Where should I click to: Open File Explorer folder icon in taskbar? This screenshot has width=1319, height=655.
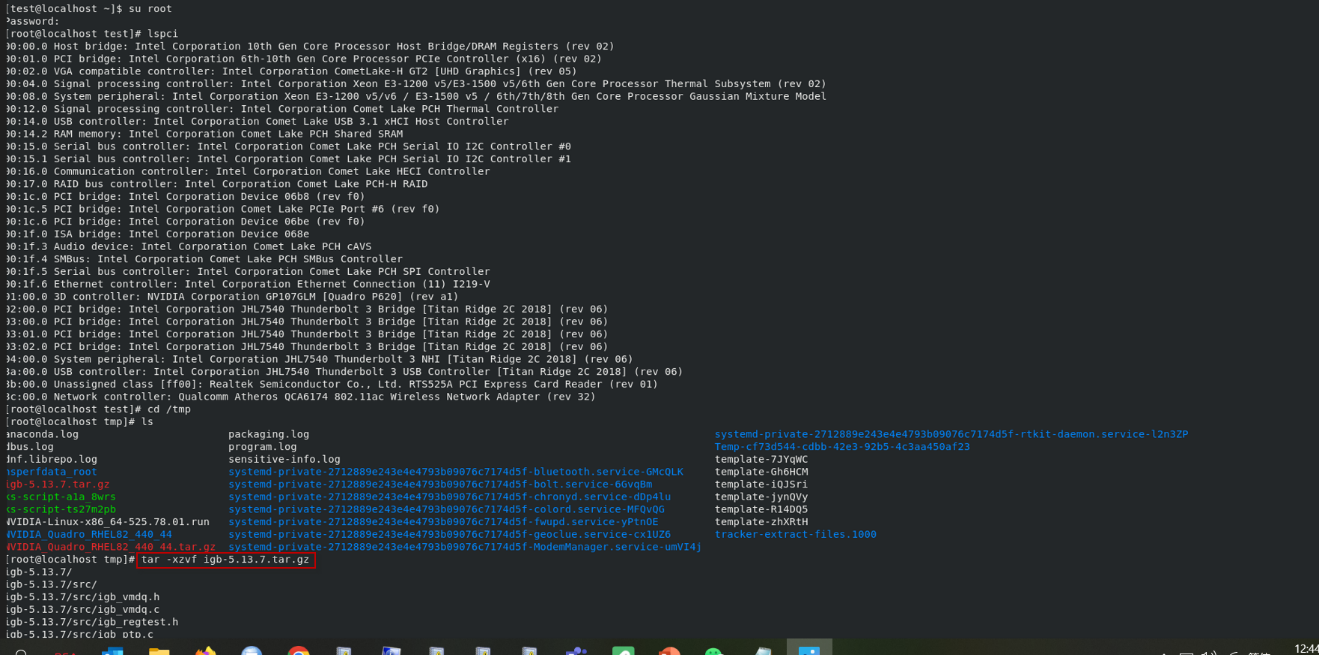pos(159,651)
